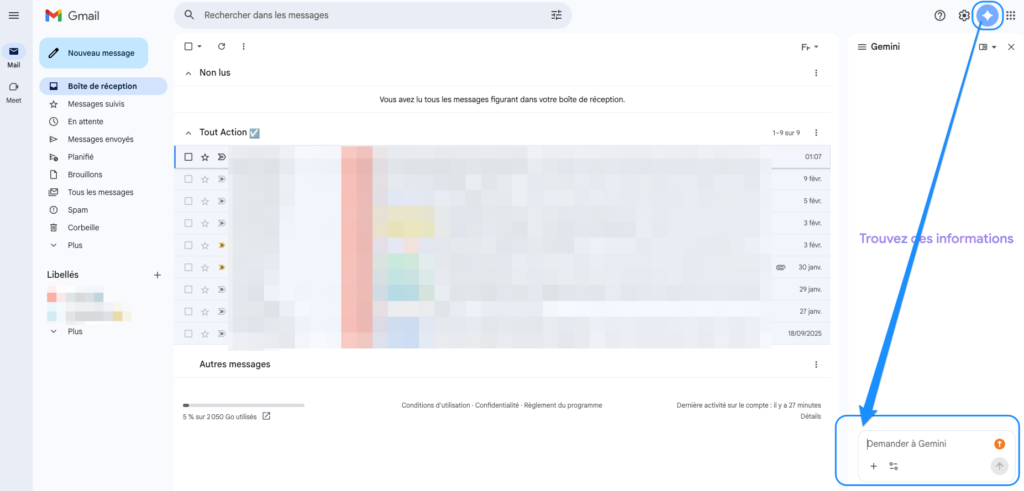Collapse the Tout Action section
Screen dimensions: 1024x491
(188, 132)
